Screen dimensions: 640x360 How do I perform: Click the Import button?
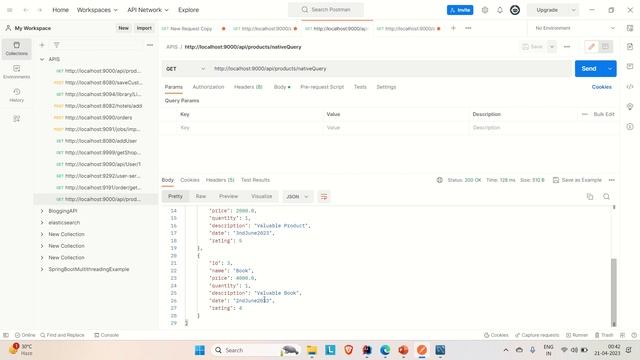pos(144,28)
